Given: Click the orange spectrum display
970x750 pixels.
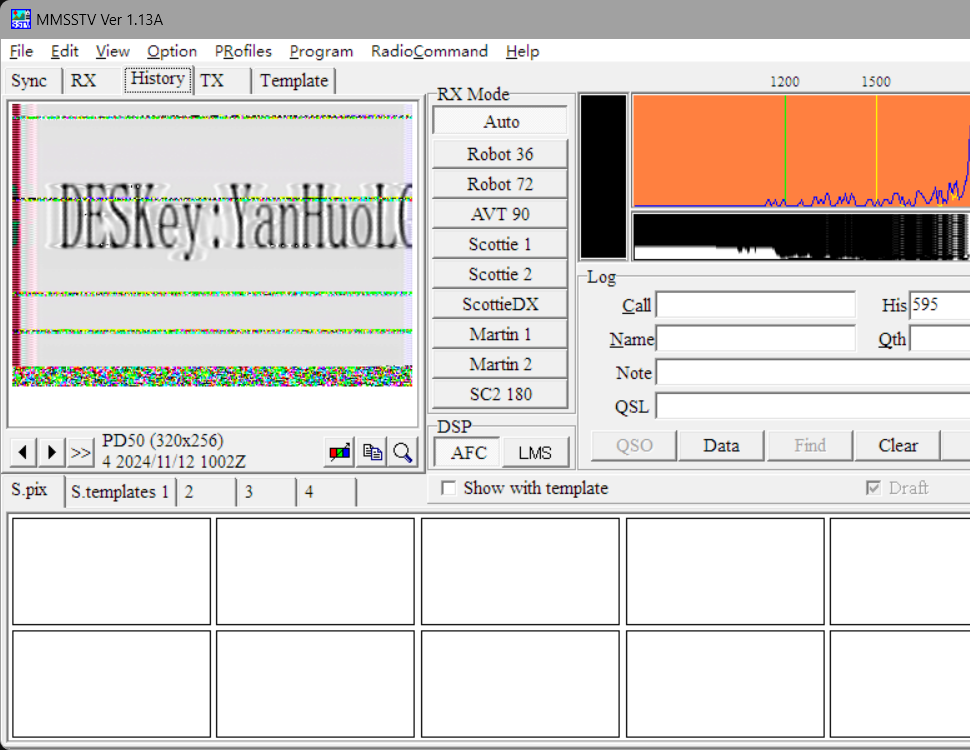Looking at the screenshot, I should pos(800,150).
